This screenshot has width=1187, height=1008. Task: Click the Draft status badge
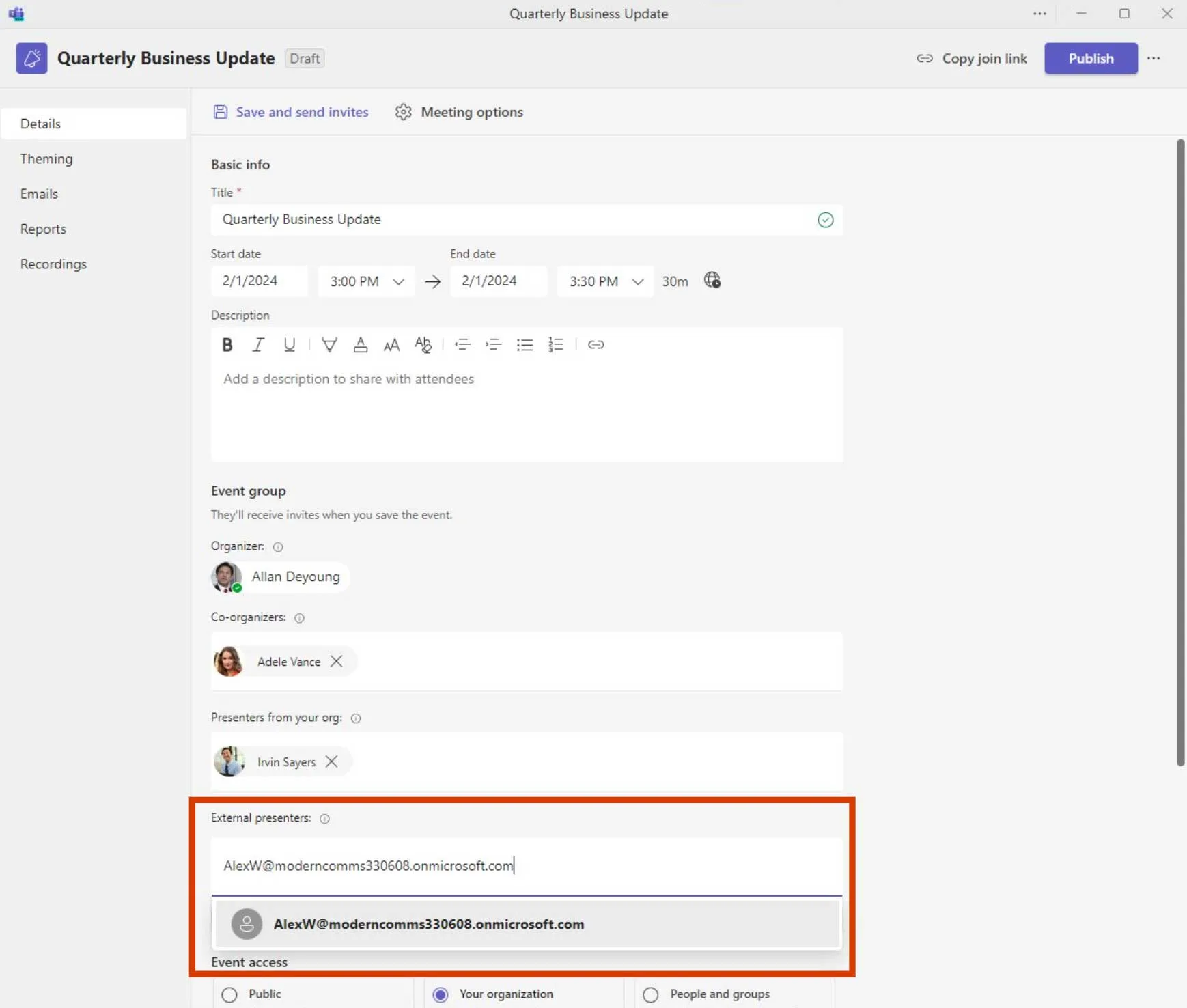point(305,59)
